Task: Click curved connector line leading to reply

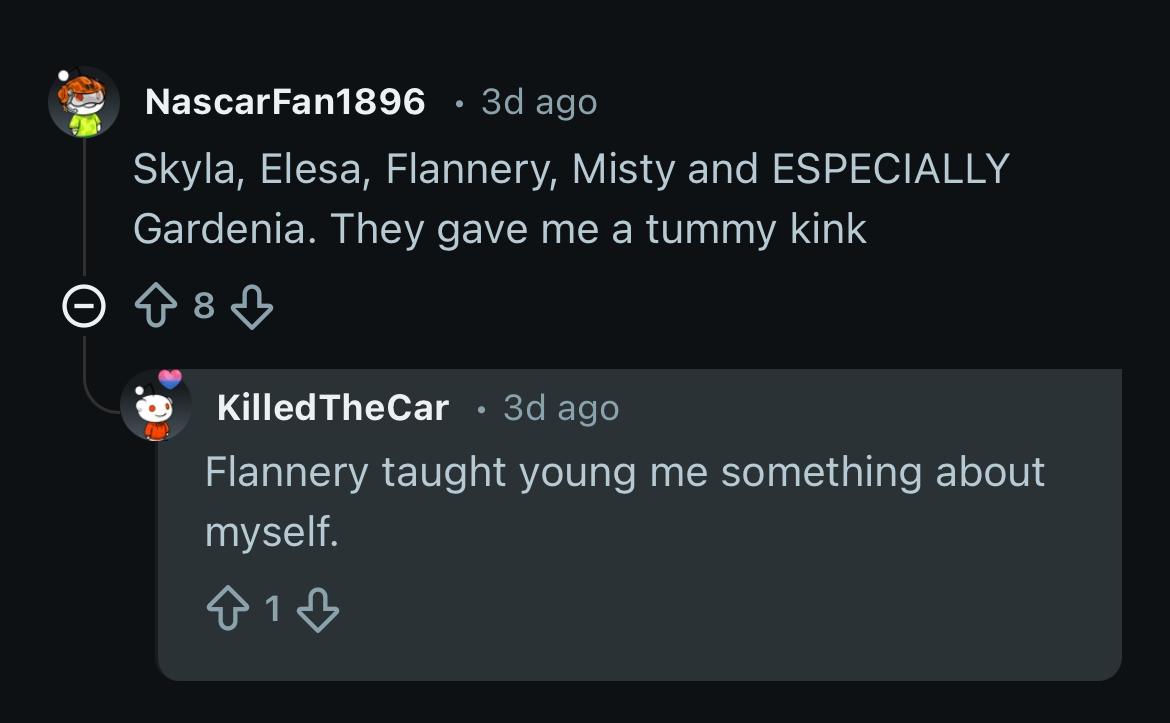Action: (100, 404)
